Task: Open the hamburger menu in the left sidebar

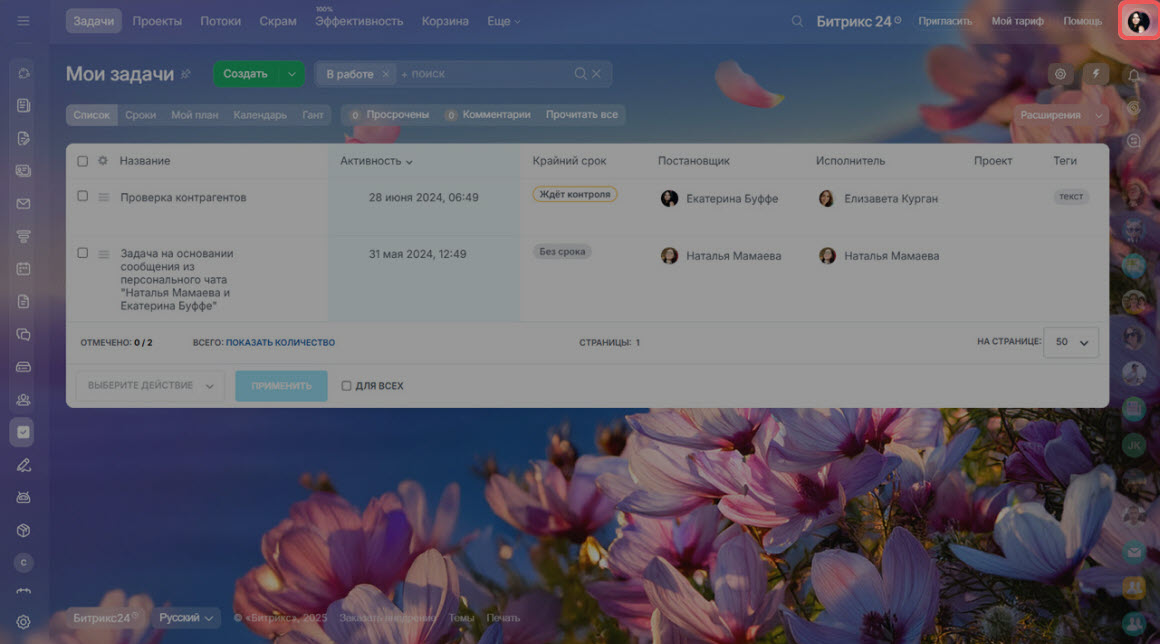Action: 24,21
